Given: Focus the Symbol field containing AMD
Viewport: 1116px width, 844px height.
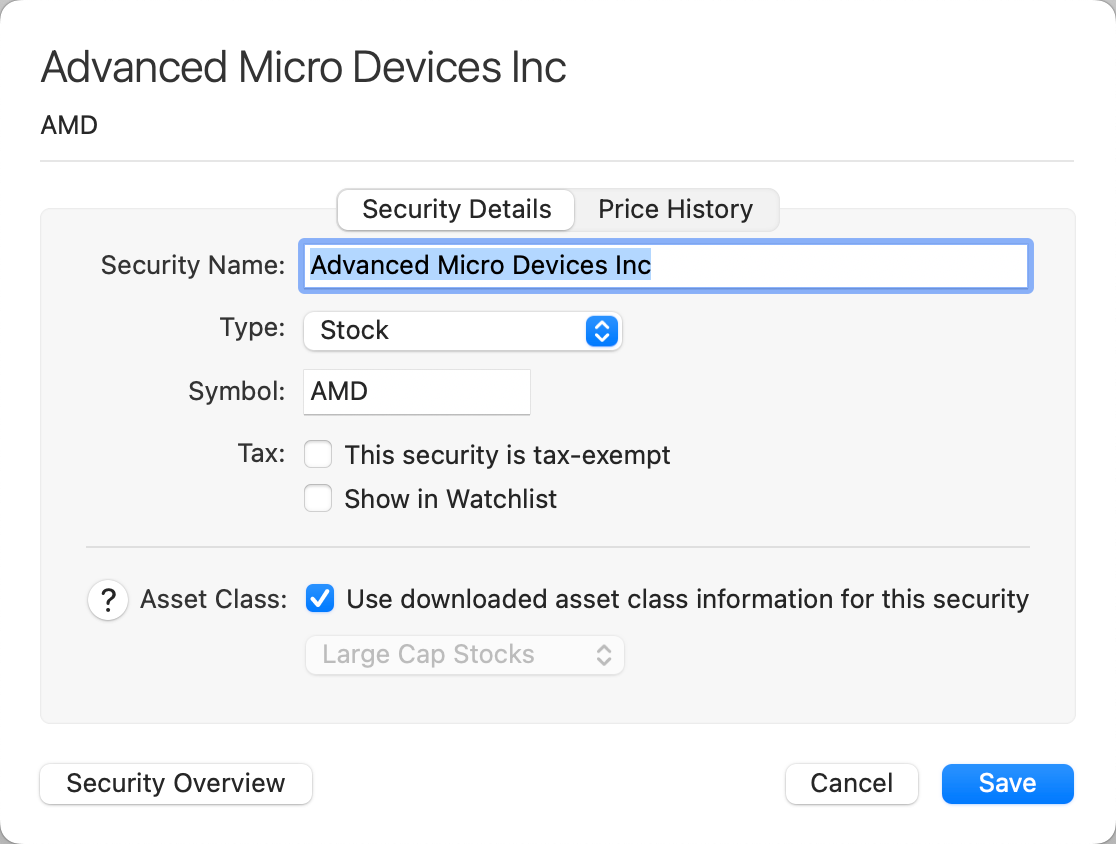Looking at the screenshot, I should pyautogui.click(x=416, y=392).
